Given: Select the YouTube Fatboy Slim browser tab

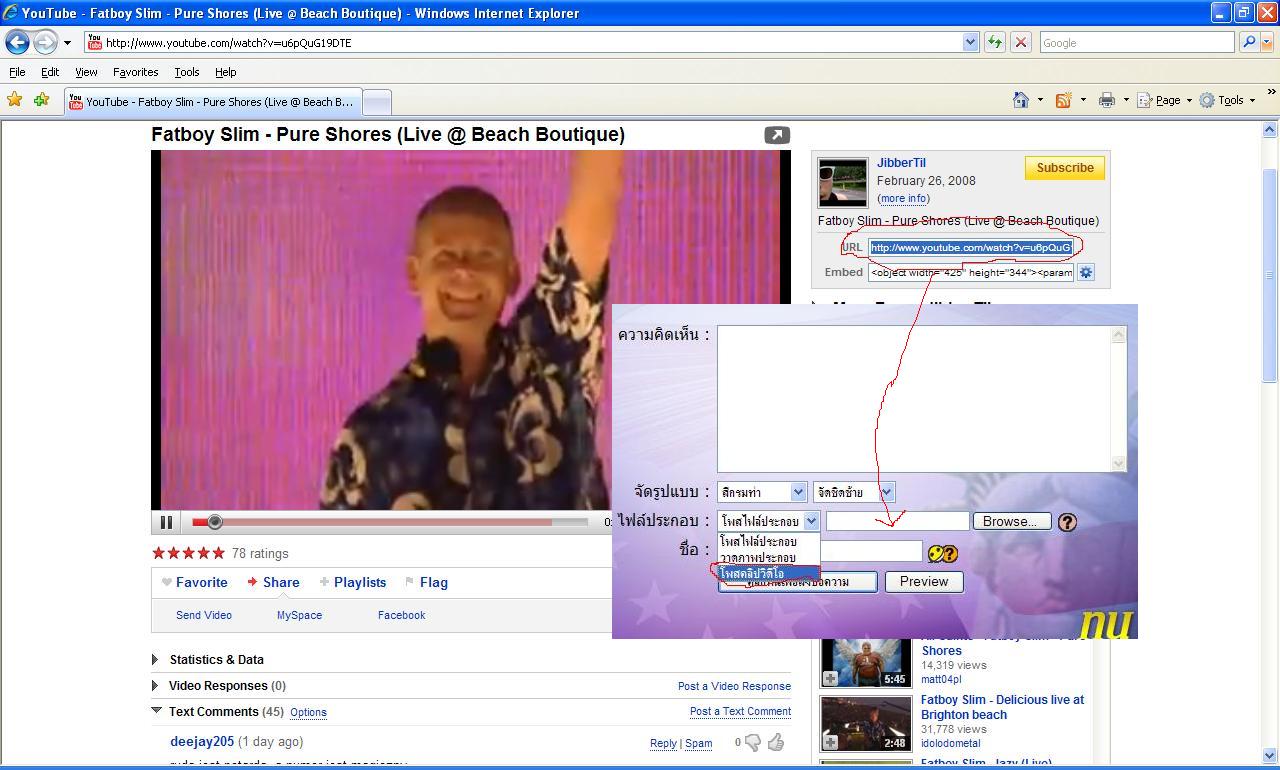Looking at the screenshot, I should pos(212,102).
